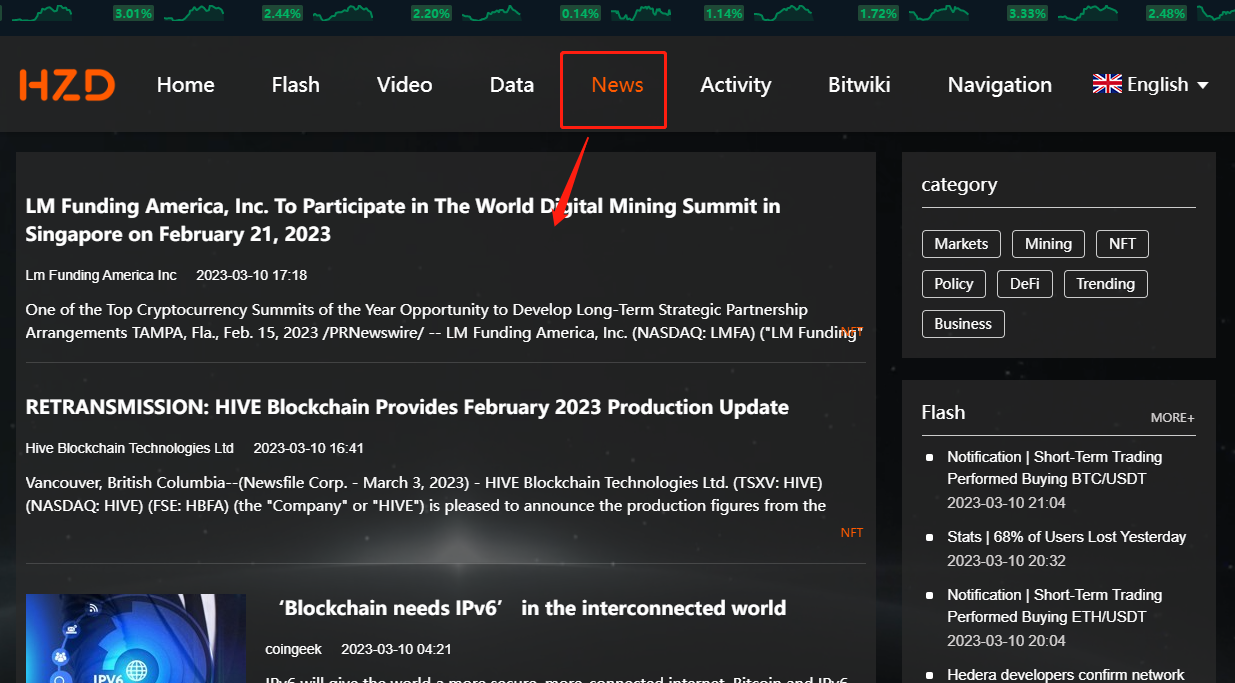Click the 'coingeek' source name

point(294,649)
